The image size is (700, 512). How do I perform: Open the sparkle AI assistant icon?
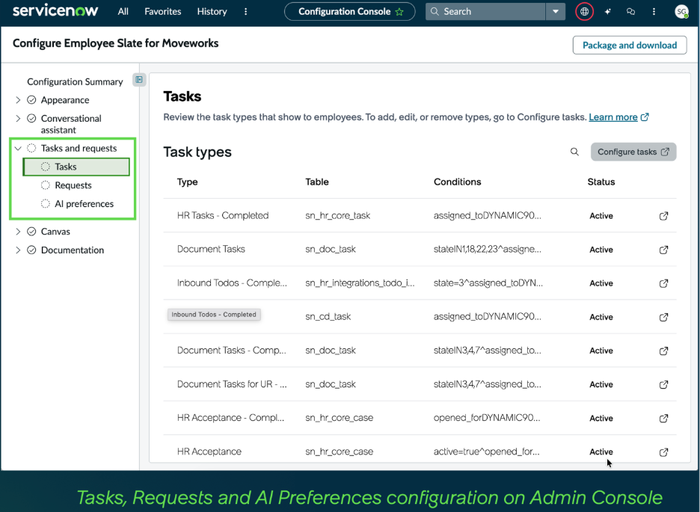click(608, 12)
